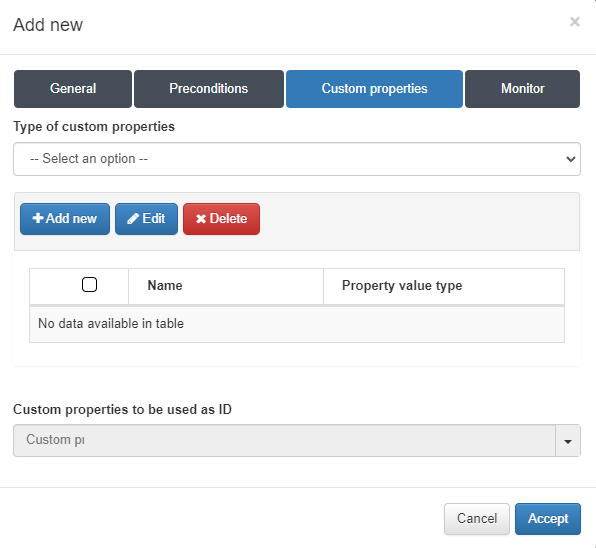Screen dimensions: 596x548
Task: Toggle the select-all checkbox in table header
Action: [x=89, y=285]
